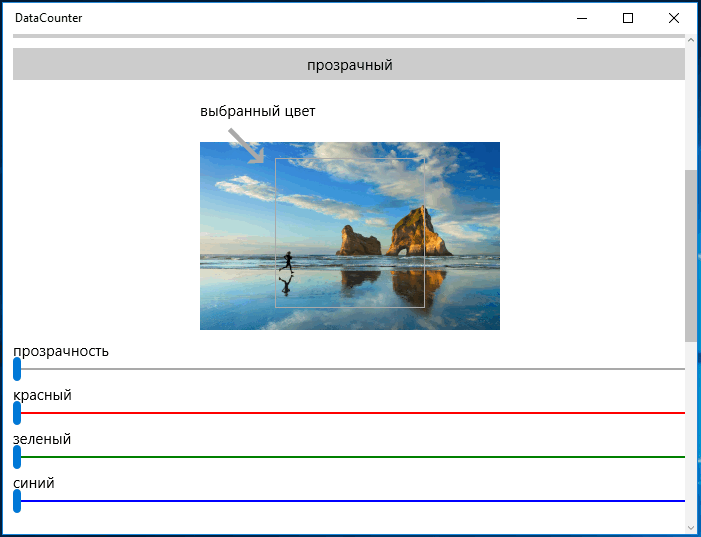This screenshot has height=537, width=701.
Task: Click the красный label text
Action: pyautogui.click(x=42, y=395)
